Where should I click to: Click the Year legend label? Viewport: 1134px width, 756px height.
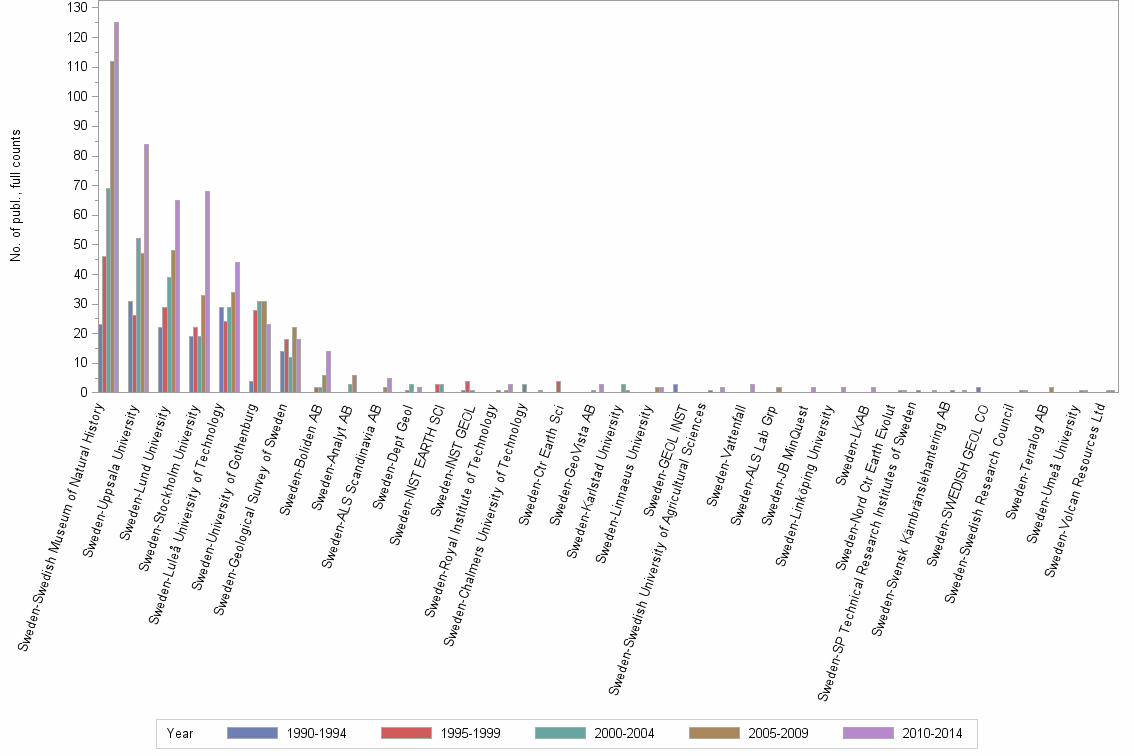180,733
